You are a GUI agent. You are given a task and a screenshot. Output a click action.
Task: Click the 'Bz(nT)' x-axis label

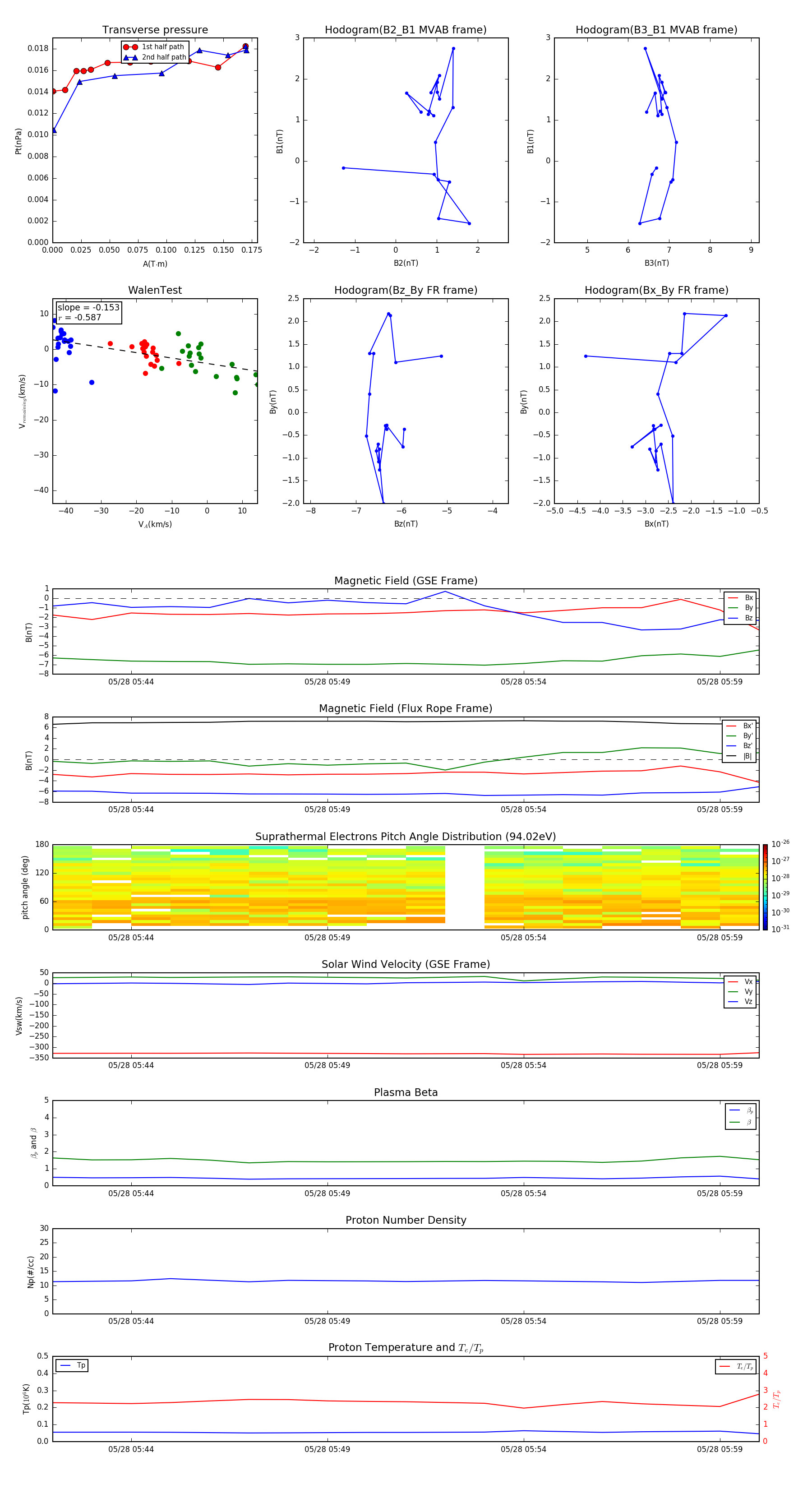coord(406,524)
